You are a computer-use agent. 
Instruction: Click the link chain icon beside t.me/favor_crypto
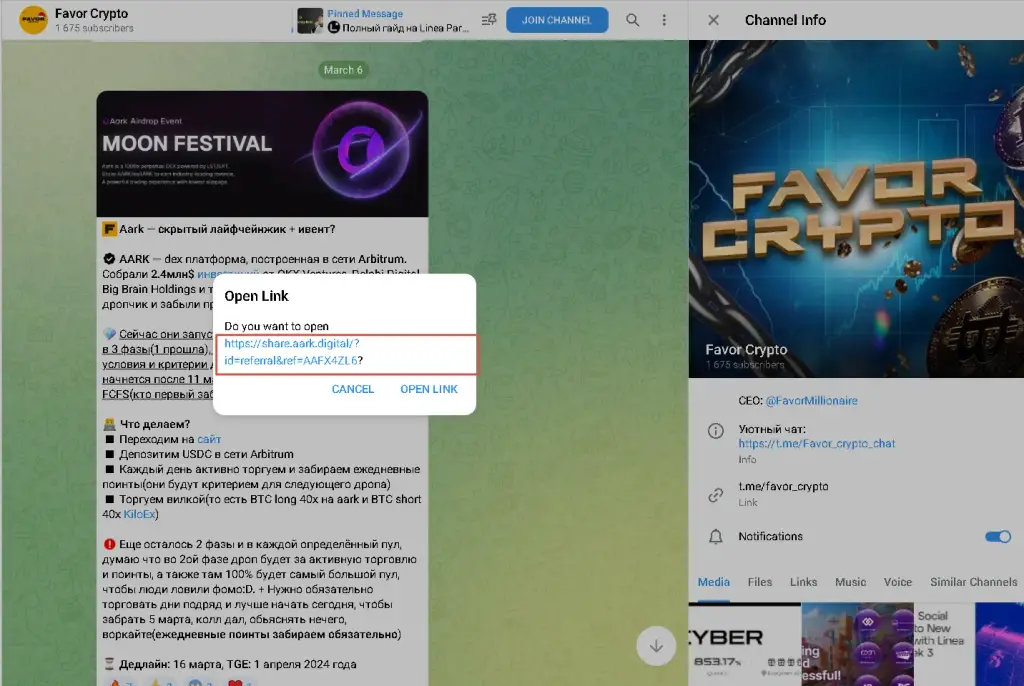[x=716, y=495]
